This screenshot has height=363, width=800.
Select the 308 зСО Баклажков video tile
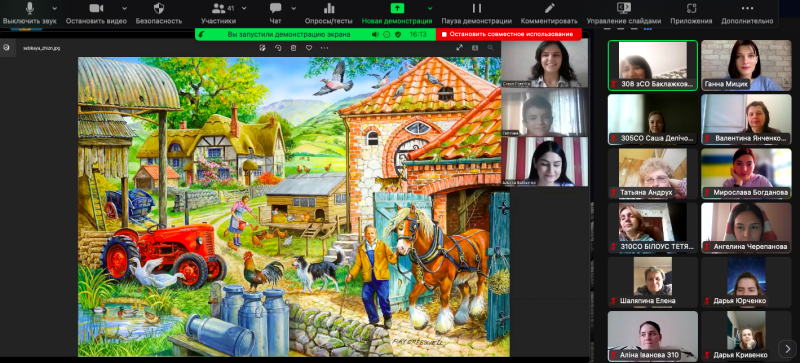pos(653,65)
